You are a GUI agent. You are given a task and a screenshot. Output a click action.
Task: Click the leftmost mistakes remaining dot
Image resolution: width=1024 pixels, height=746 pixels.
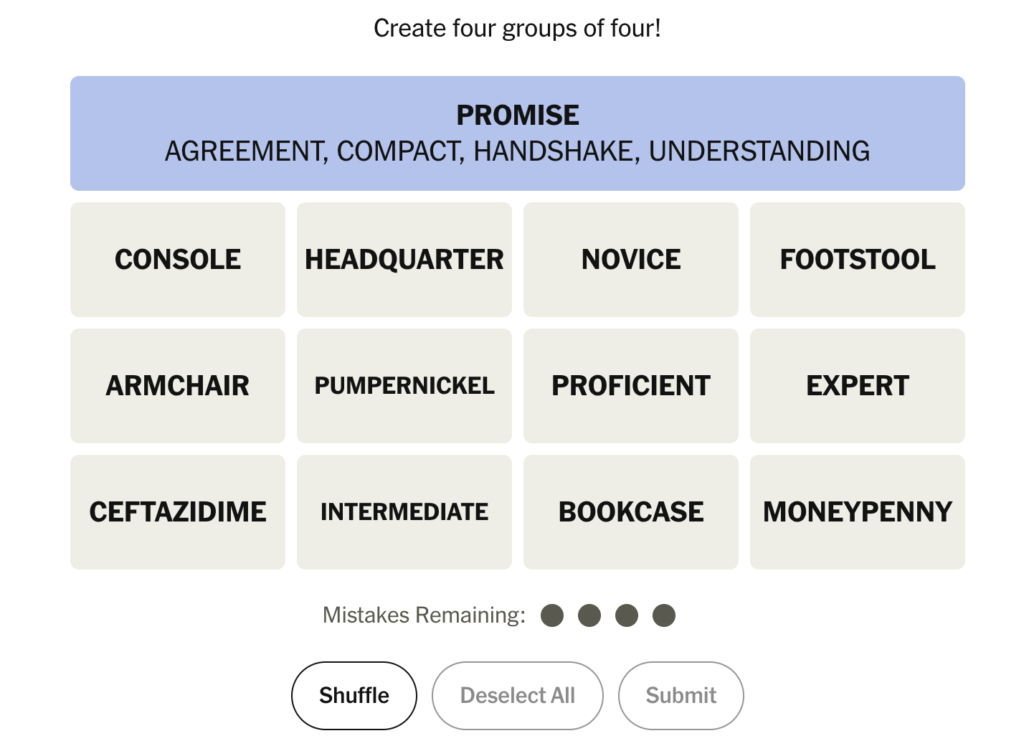[552, 615]
